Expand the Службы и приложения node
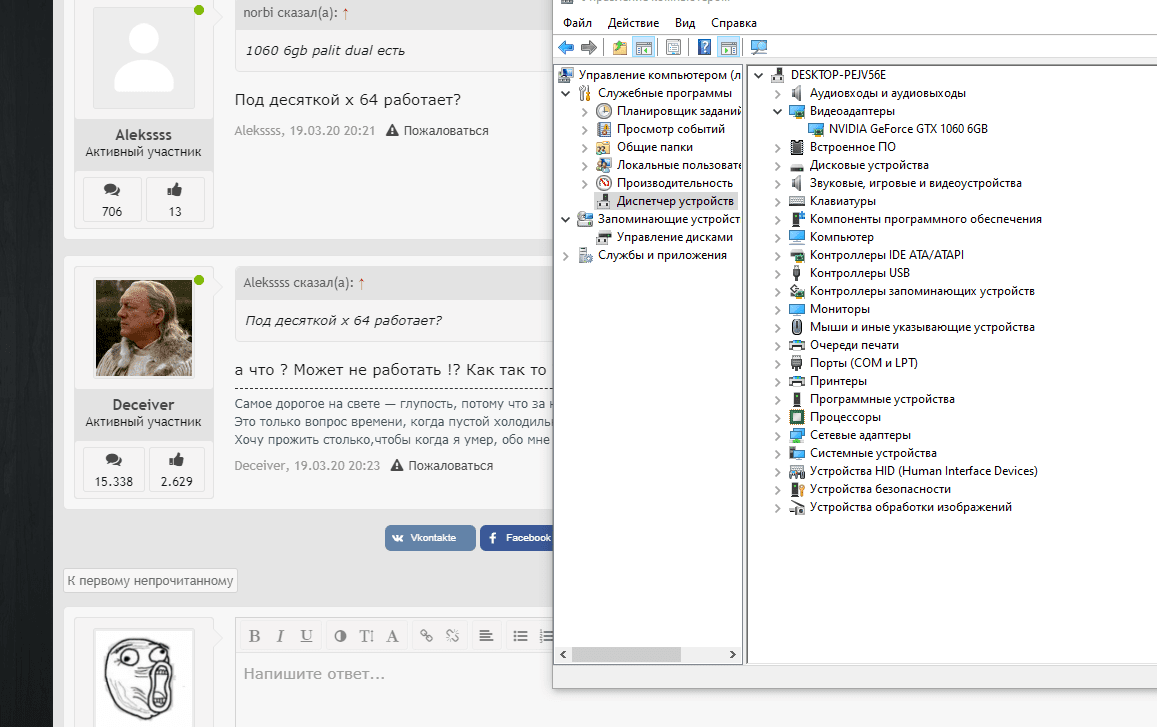 tap(566, 255)
